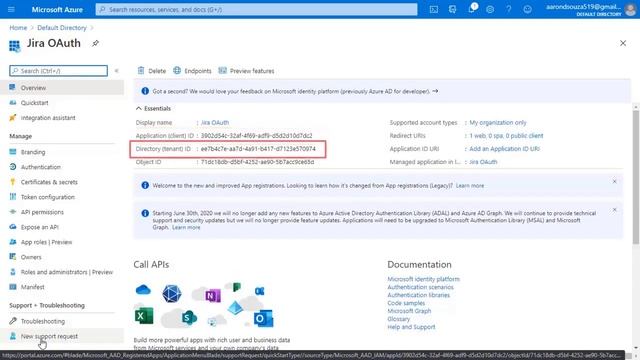Open Directory and subscription filter icon
The height and width of the screenshot is (360, 640).
click(x=452, y=9)
